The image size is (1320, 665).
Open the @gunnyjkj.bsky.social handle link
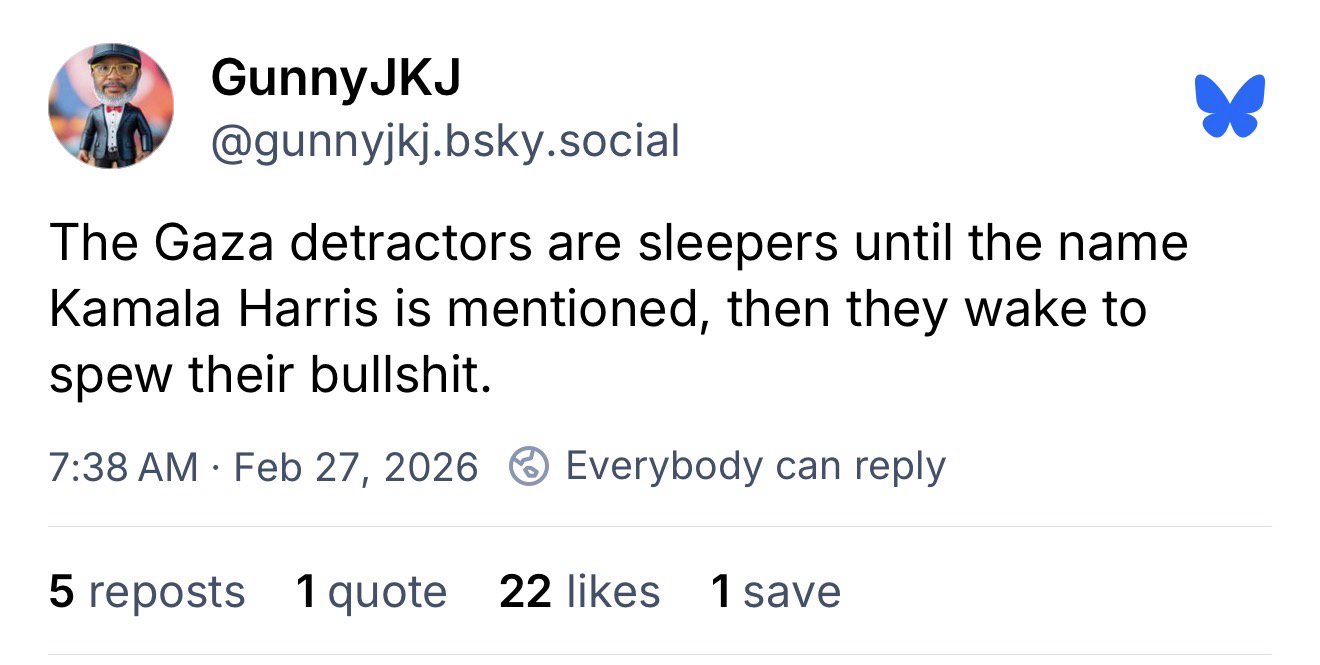point(445,141)
